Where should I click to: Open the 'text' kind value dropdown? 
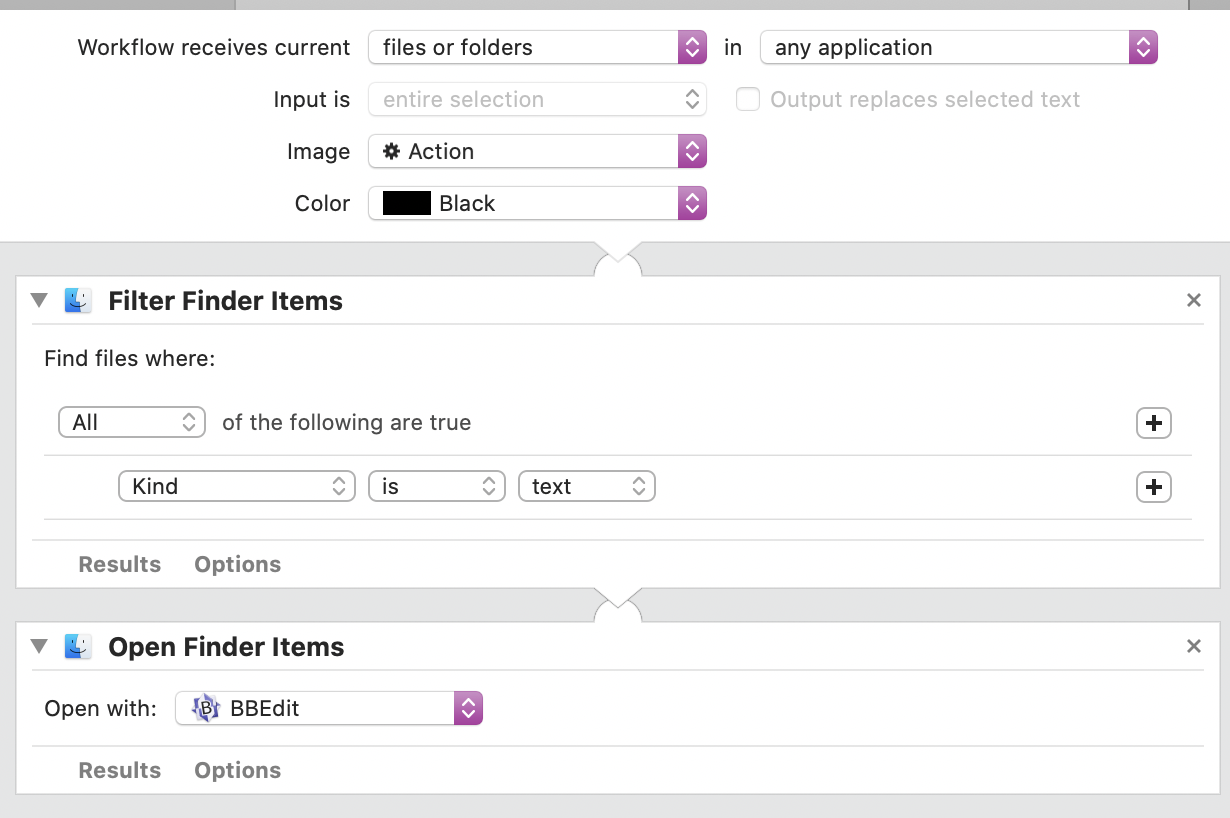pyautogui.click(x=586, y=487)
